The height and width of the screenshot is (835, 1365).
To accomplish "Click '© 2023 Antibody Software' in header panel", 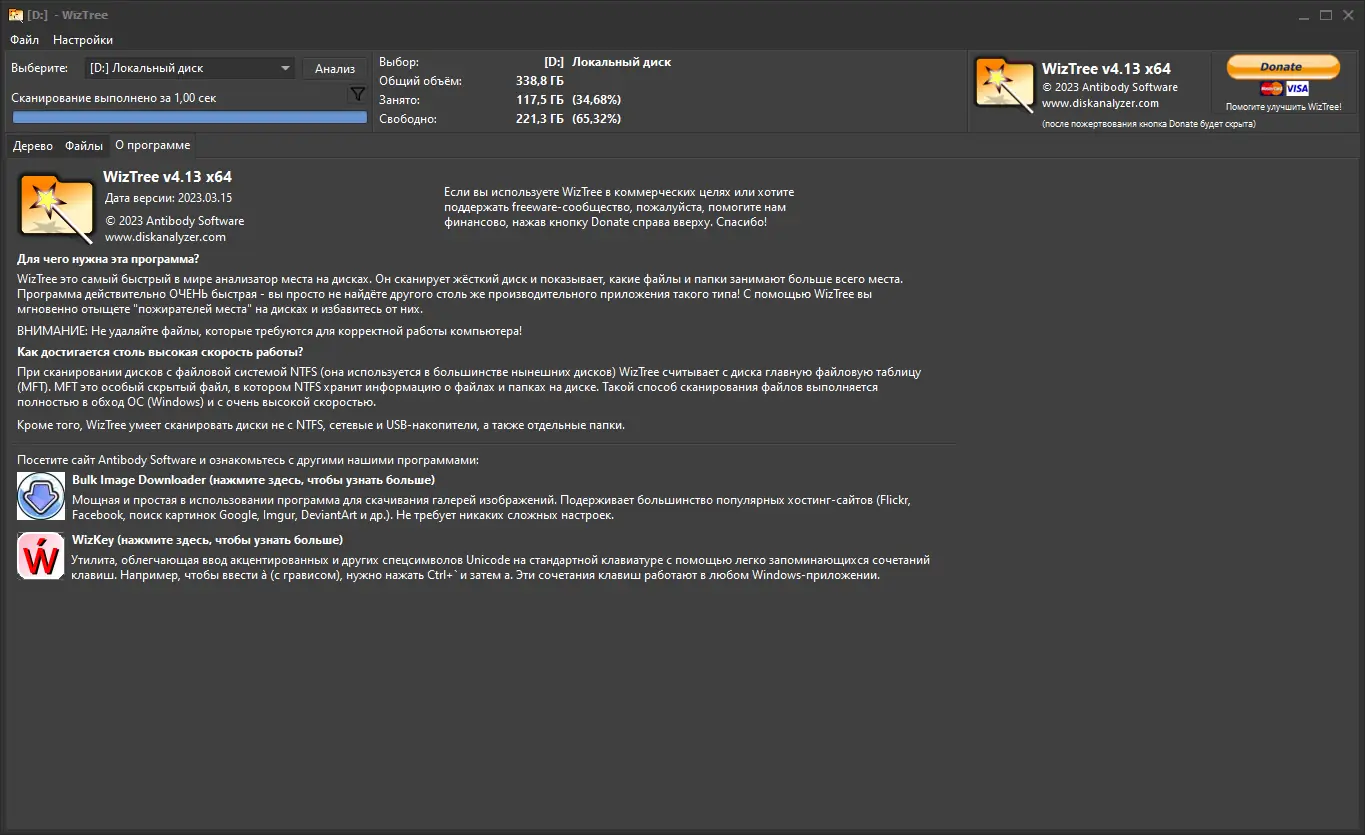I will tap(1110, 87).
